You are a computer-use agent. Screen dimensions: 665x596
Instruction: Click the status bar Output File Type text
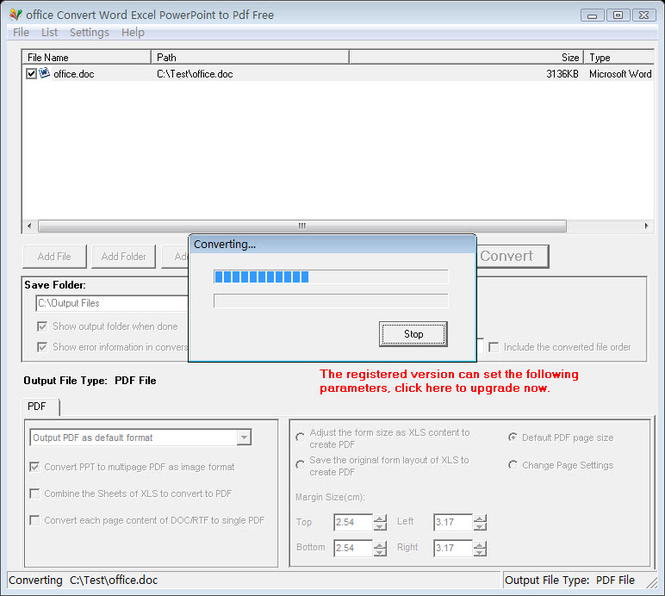(570, 580)
